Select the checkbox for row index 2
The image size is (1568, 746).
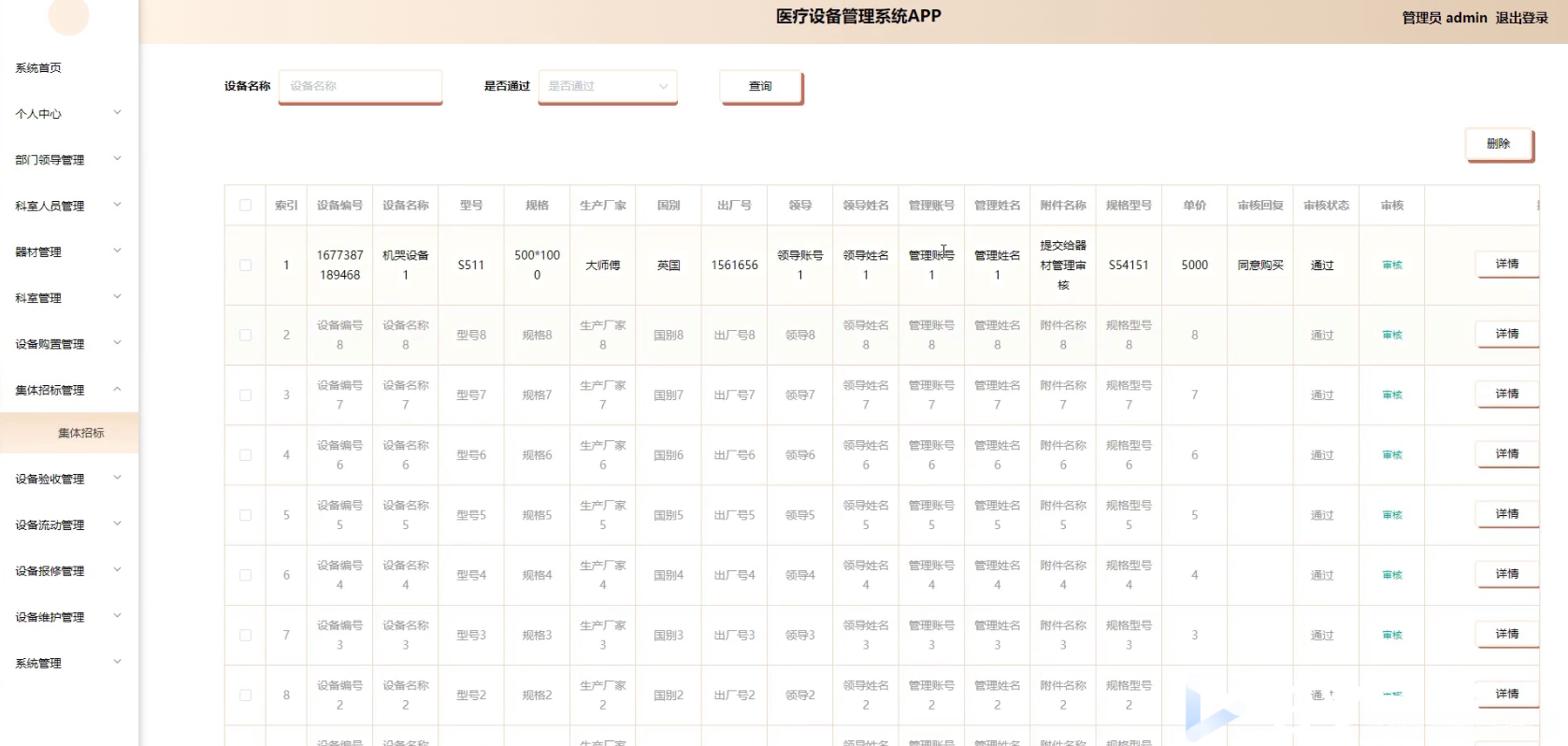[245, 335]
